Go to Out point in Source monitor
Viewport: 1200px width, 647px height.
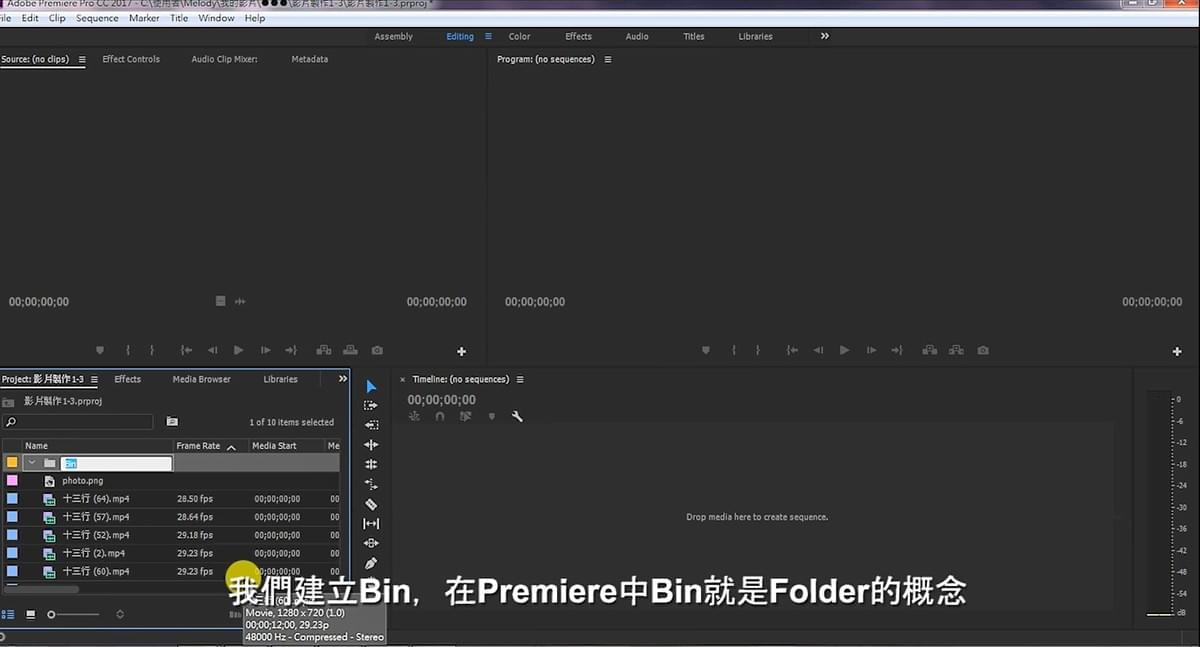291,350
